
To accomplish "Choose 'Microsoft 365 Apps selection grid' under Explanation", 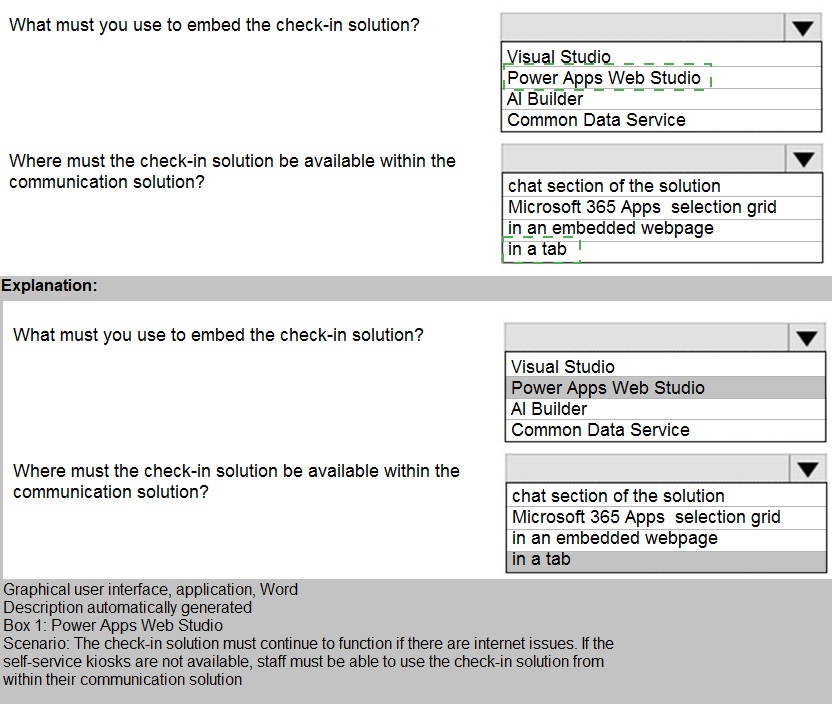I will (x=646, y=517).
